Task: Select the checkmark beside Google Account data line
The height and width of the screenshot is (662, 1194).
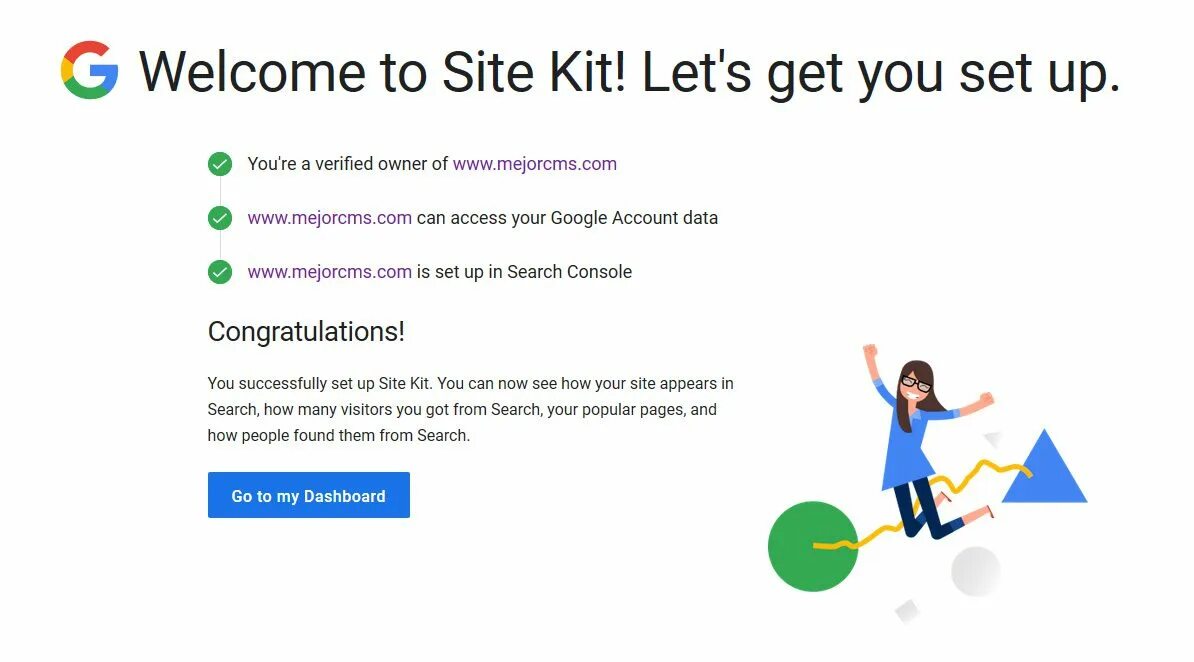Action: [x=220, y=218]
